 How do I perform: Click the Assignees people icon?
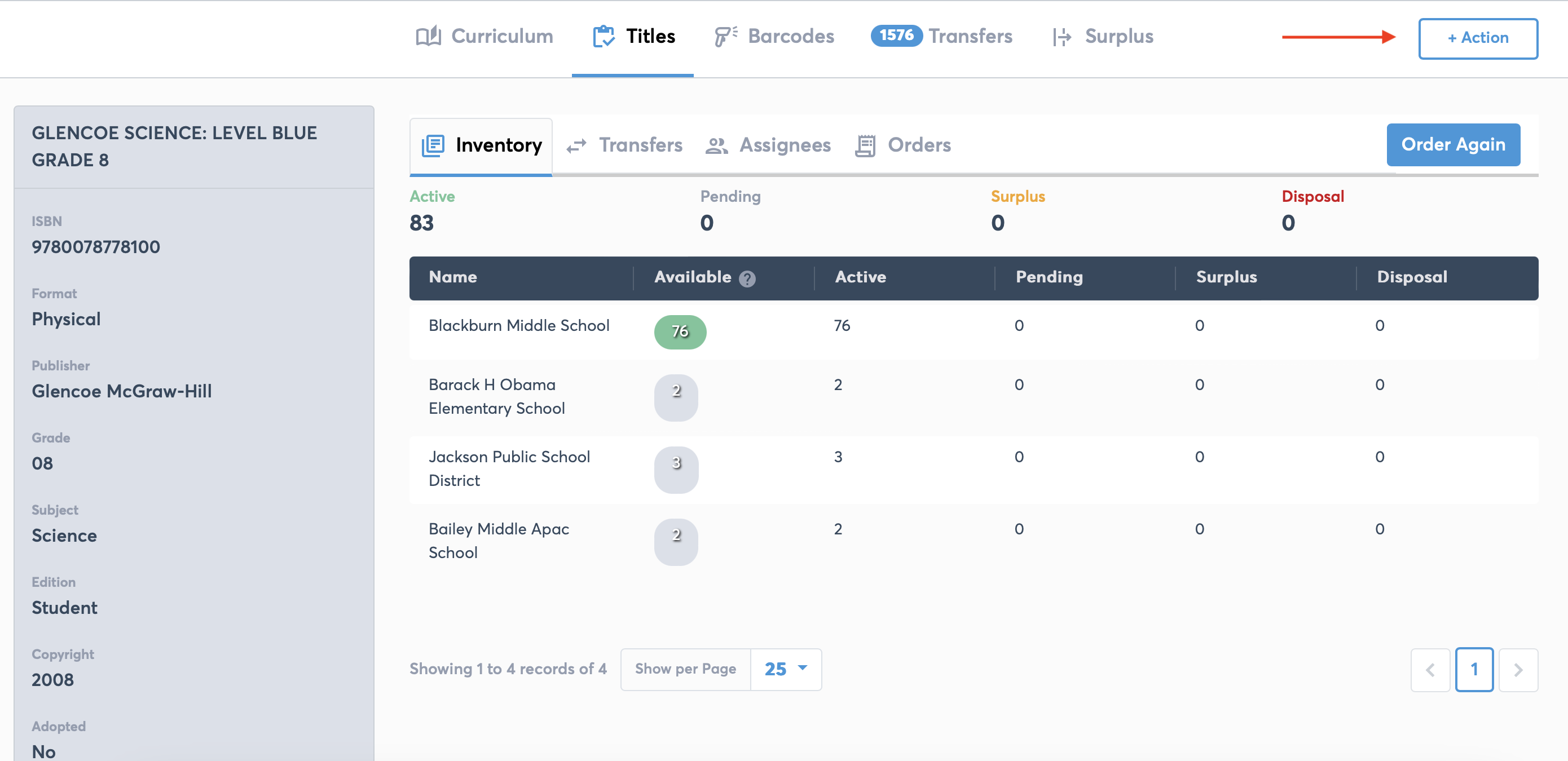[x=716, y=146]
